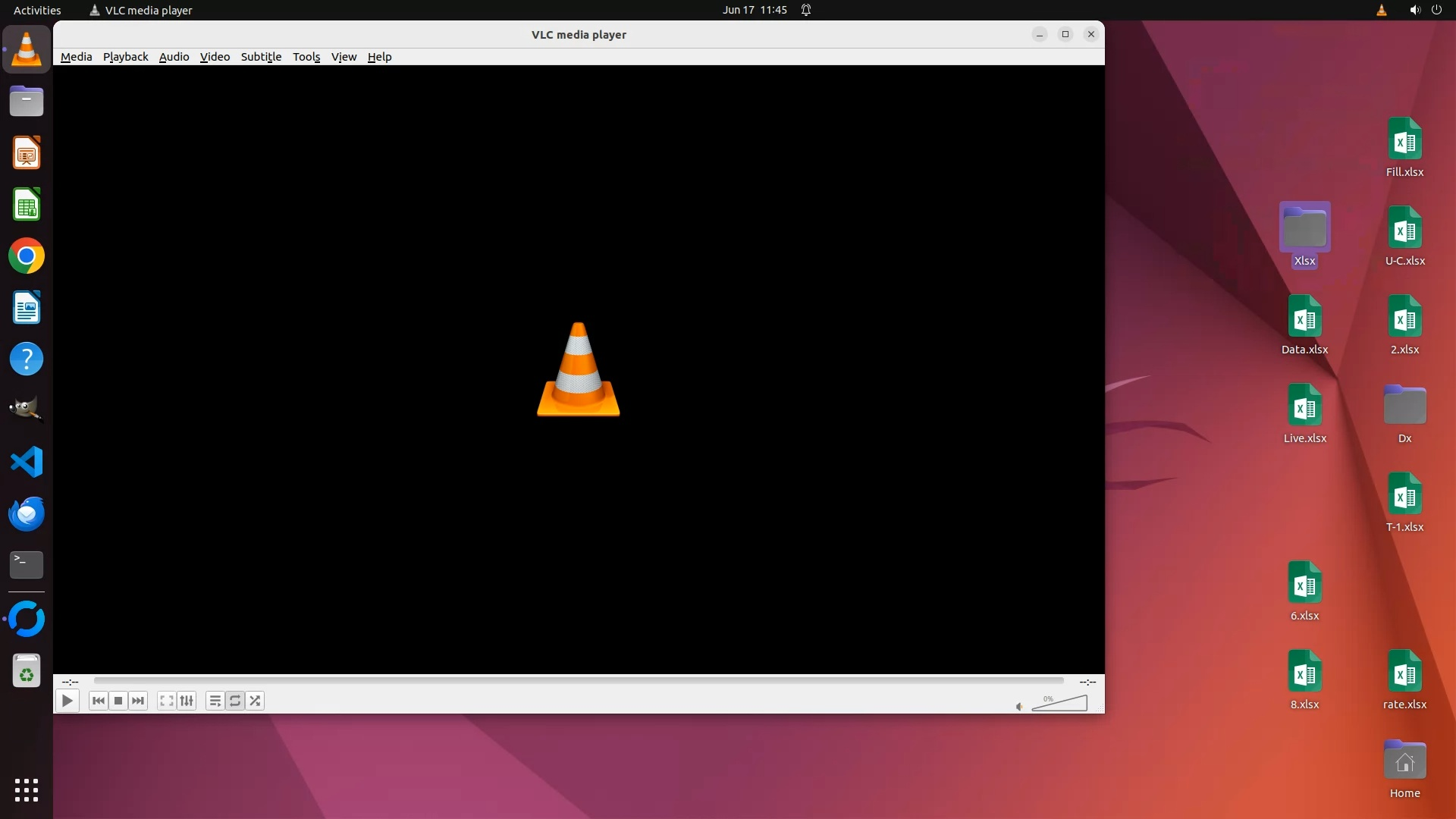This screenshot has width=1456, height=819.
Task: Click the playback seek bar
Action: click(x=578, y=681)
